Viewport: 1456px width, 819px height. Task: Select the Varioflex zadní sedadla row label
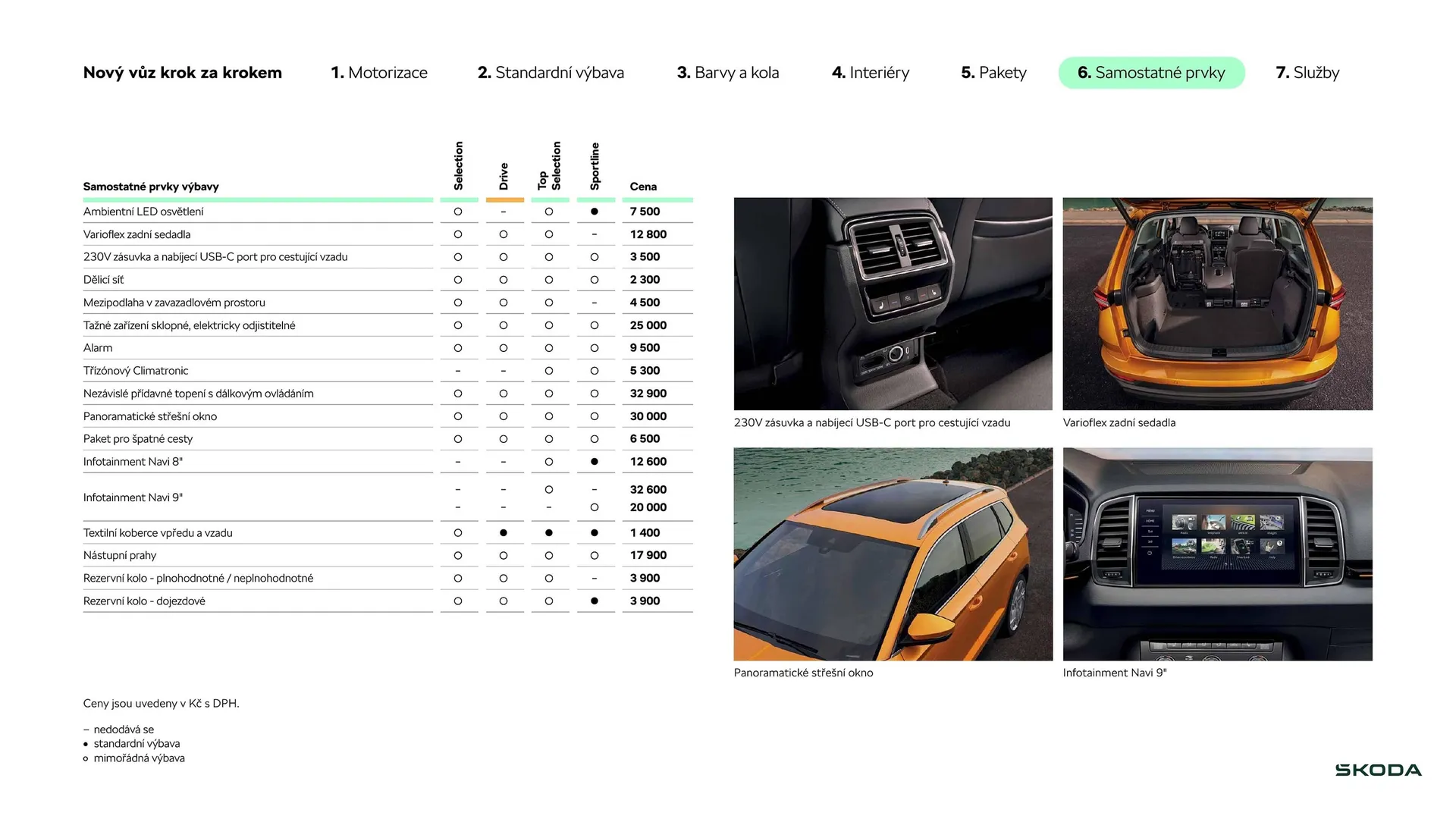137,234
